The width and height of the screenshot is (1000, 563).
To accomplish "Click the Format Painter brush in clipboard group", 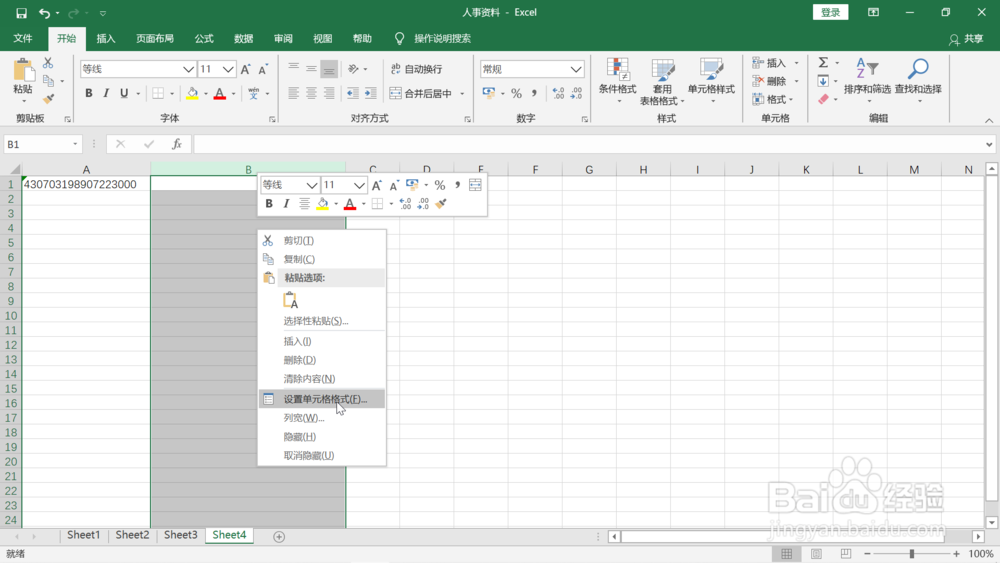I will click(48, 99).
